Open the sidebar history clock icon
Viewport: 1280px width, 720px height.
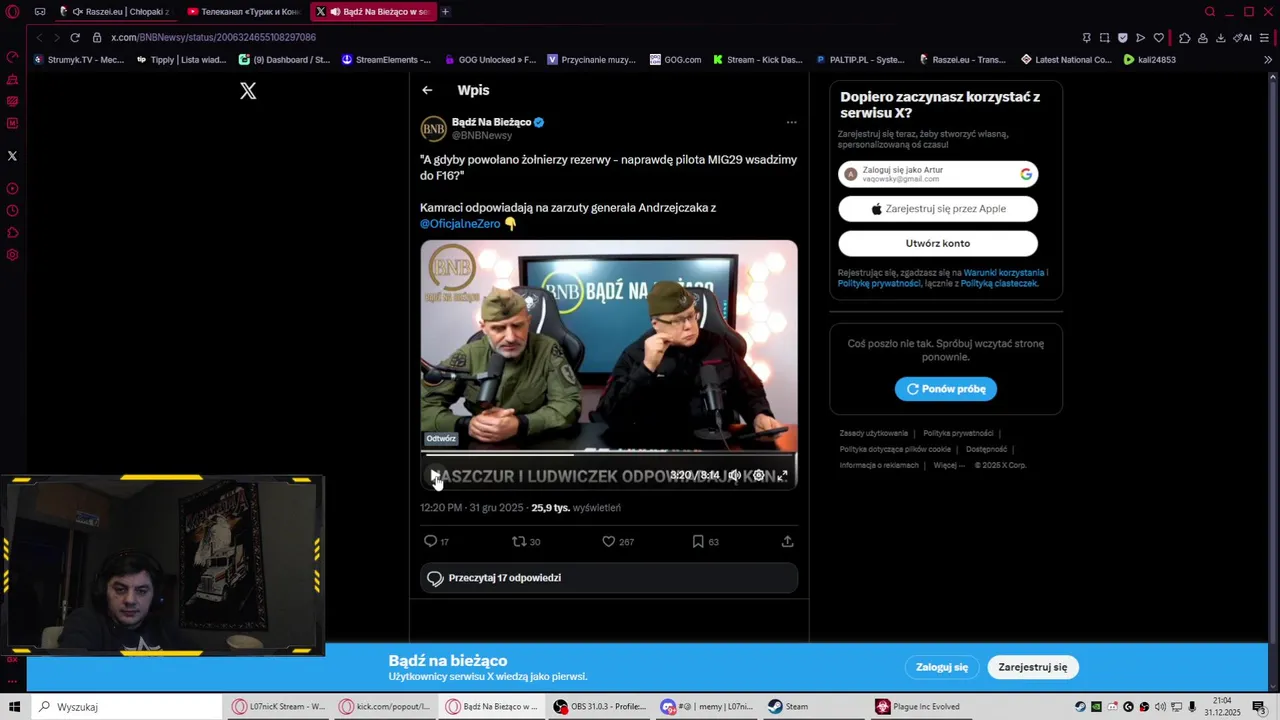[x=12, y=211]
